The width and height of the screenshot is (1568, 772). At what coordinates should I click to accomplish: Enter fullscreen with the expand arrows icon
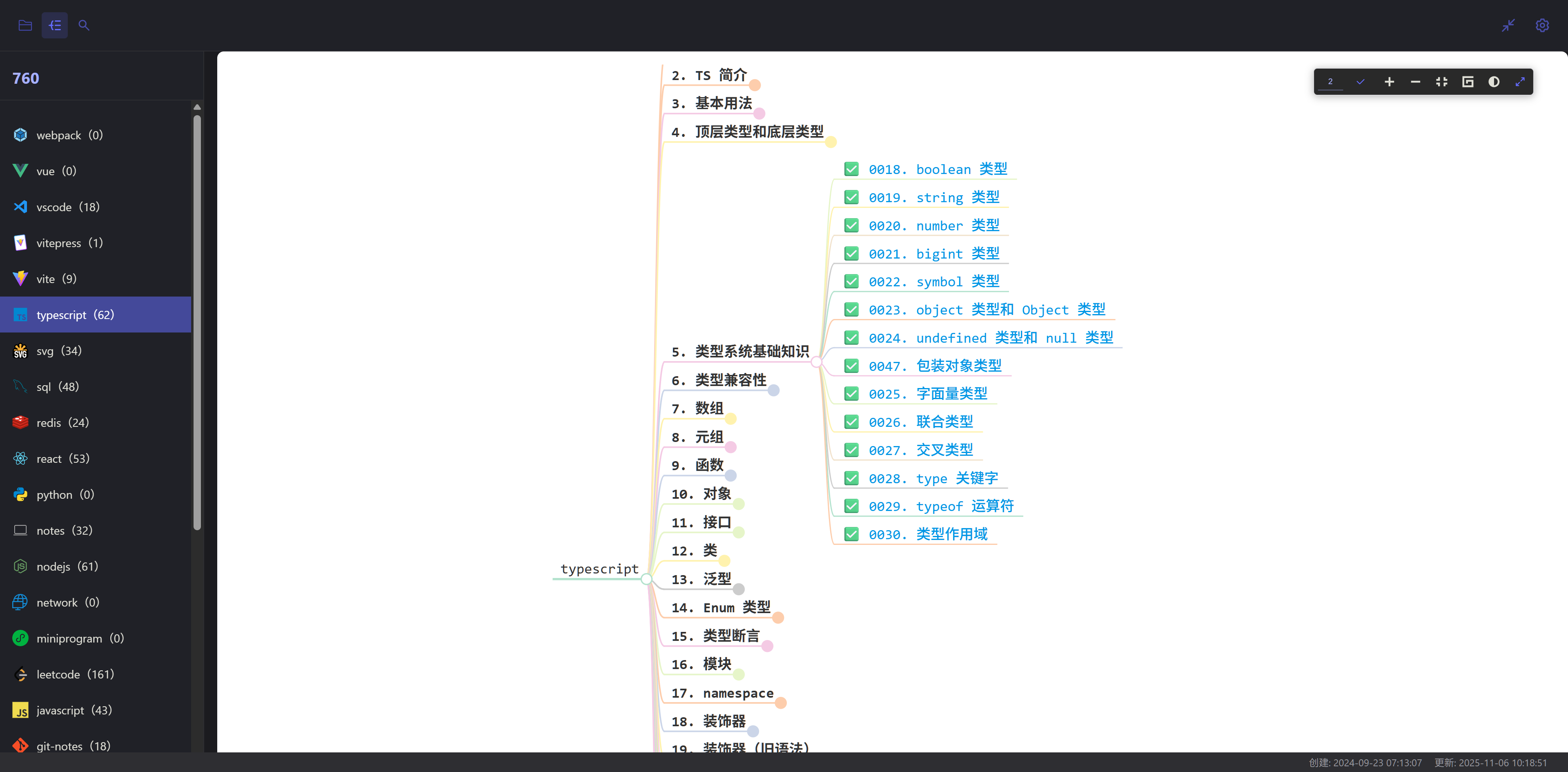point(1520,82)
